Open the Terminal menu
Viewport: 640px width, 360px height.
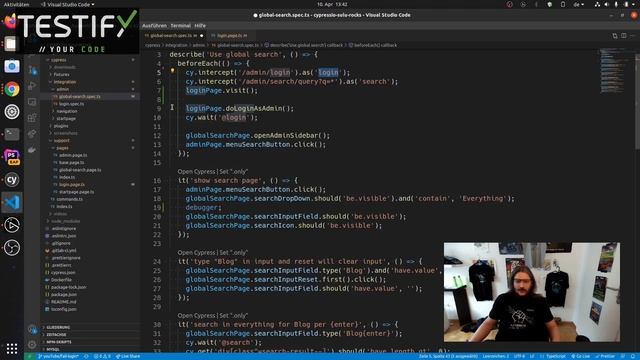pos(180,26)
